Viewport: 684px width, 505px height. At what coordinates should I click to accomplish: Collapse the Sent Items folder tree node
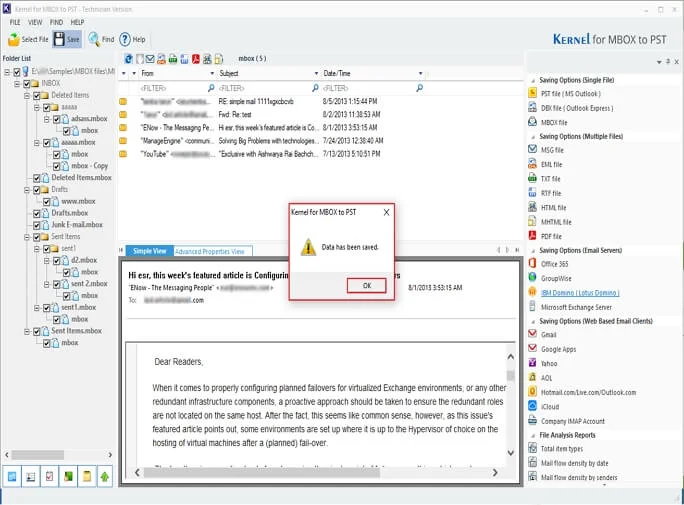[x=27, y=237]
